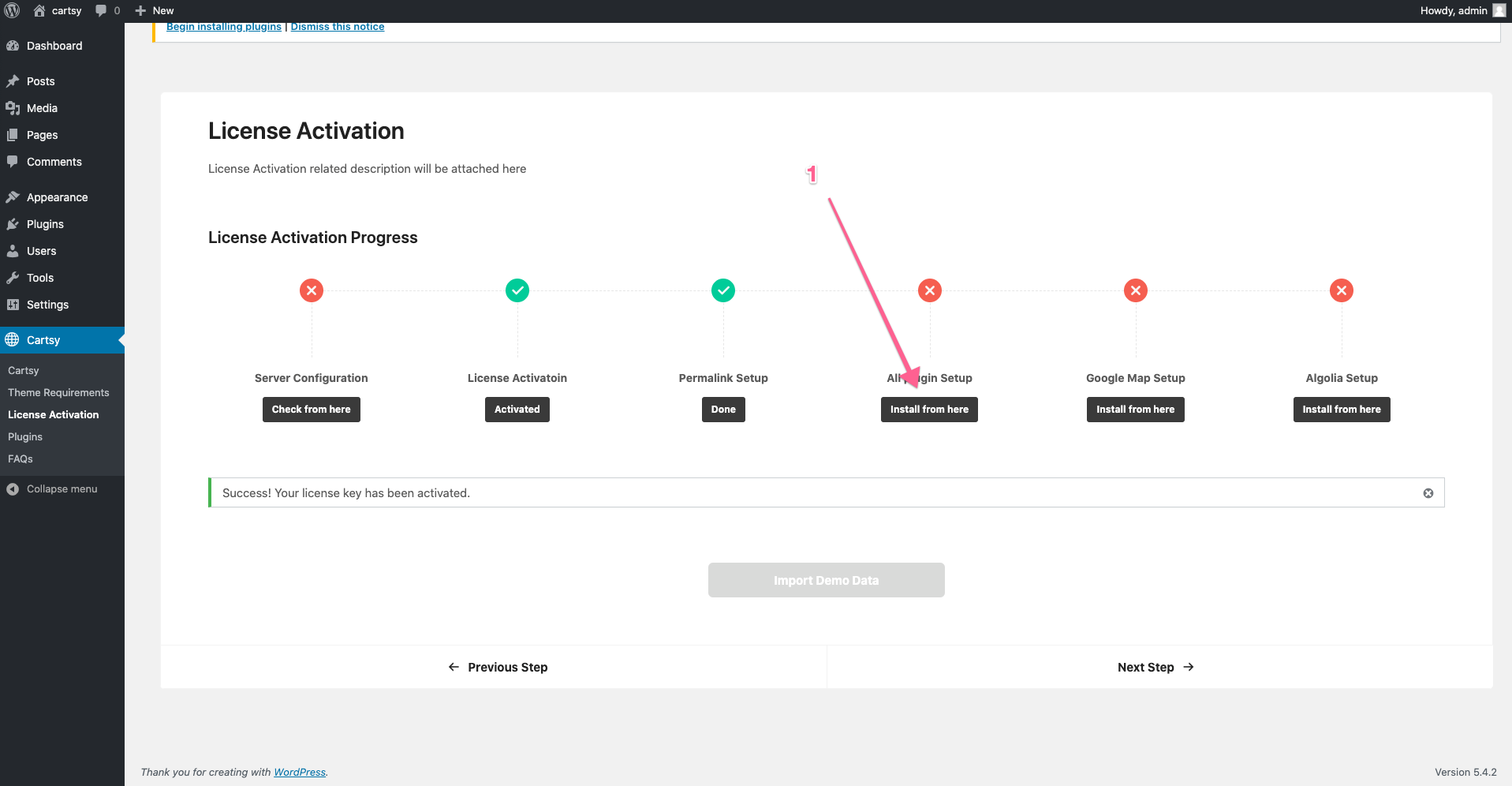Click Algolia Setup red cross icon
The image size is (1512, 786).
[1342, 290]
